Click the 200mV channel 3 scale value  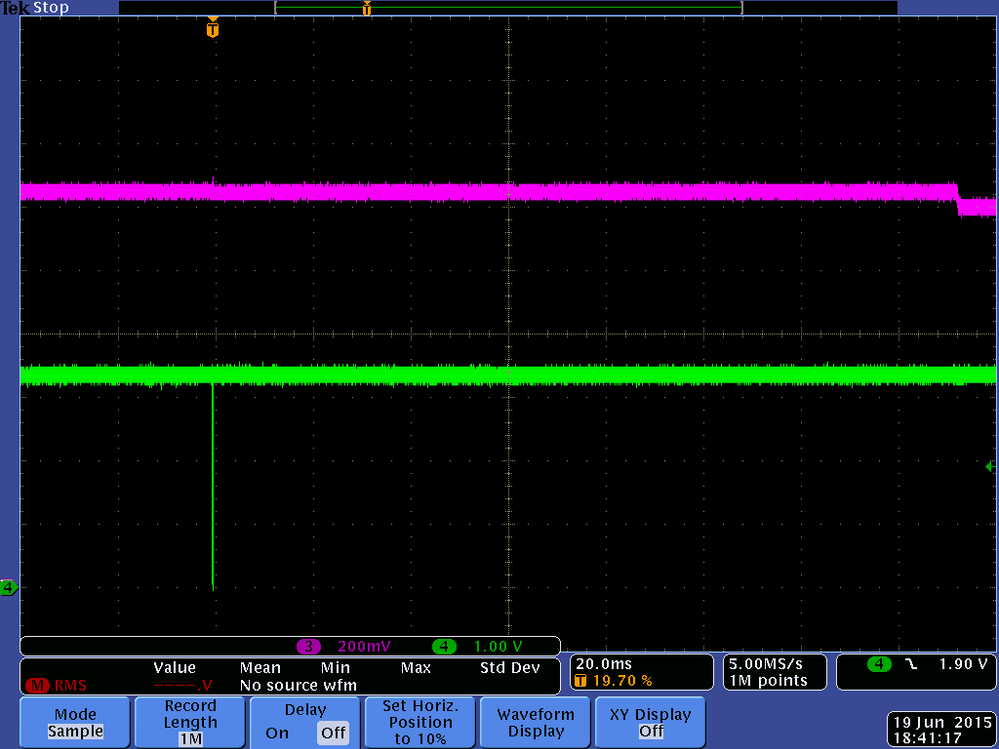coord(364,646)
